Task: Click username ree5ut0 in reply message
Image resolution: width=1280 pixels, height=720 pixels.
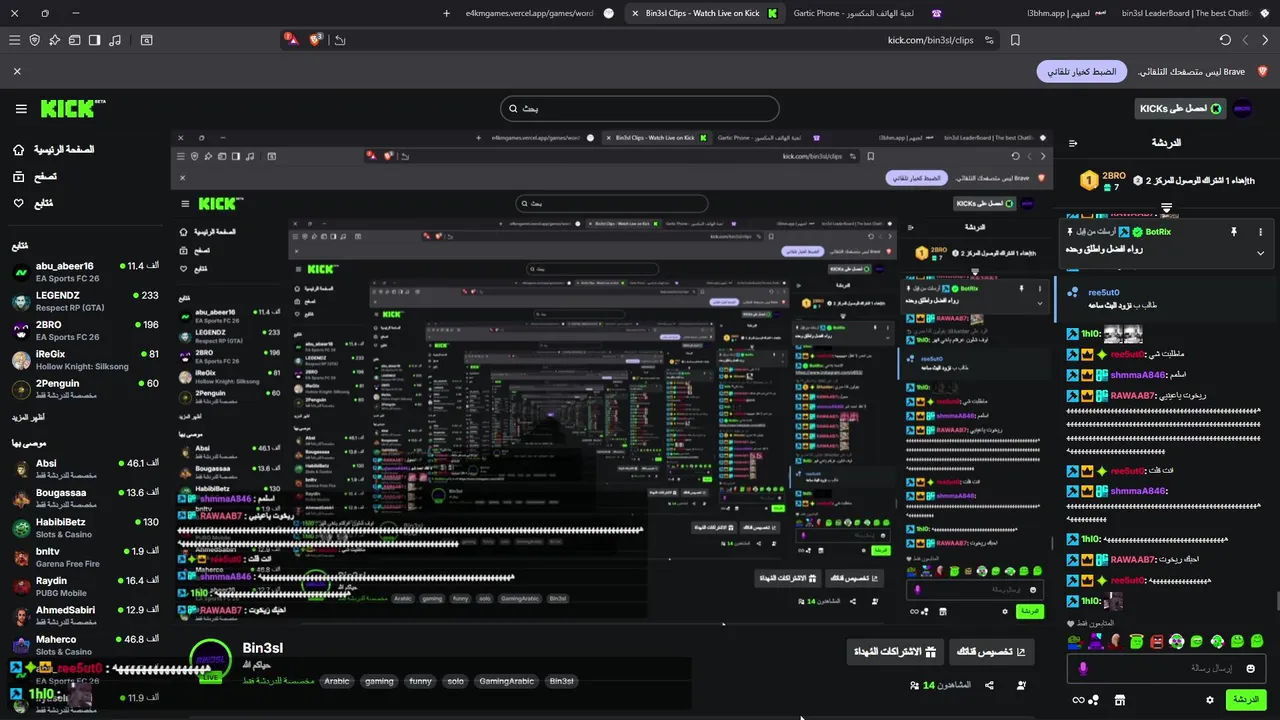Action: coord(1103,293)
